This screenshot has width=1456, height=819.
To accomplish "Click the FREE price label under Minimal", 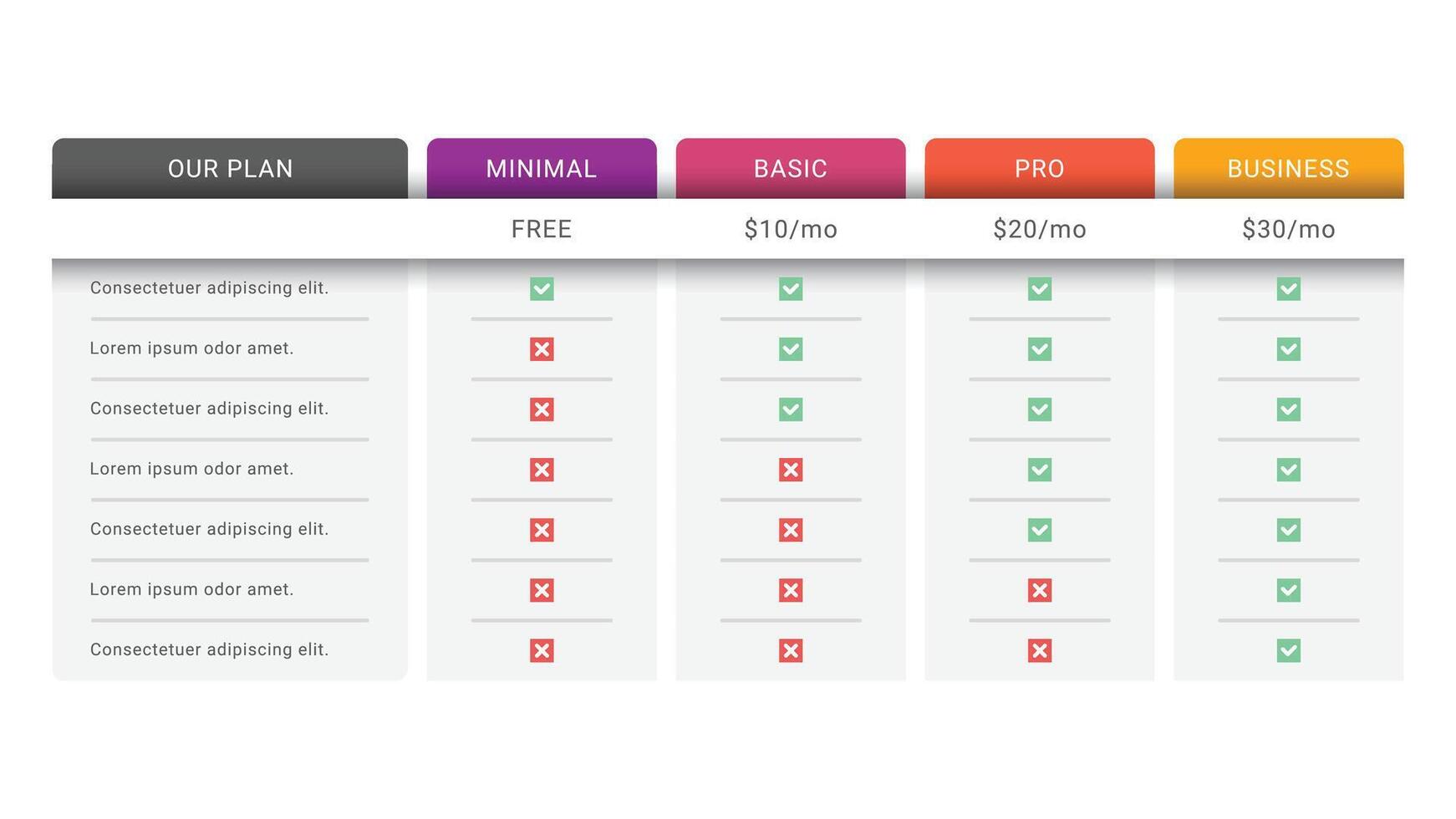I will click(x=542, y=229).
